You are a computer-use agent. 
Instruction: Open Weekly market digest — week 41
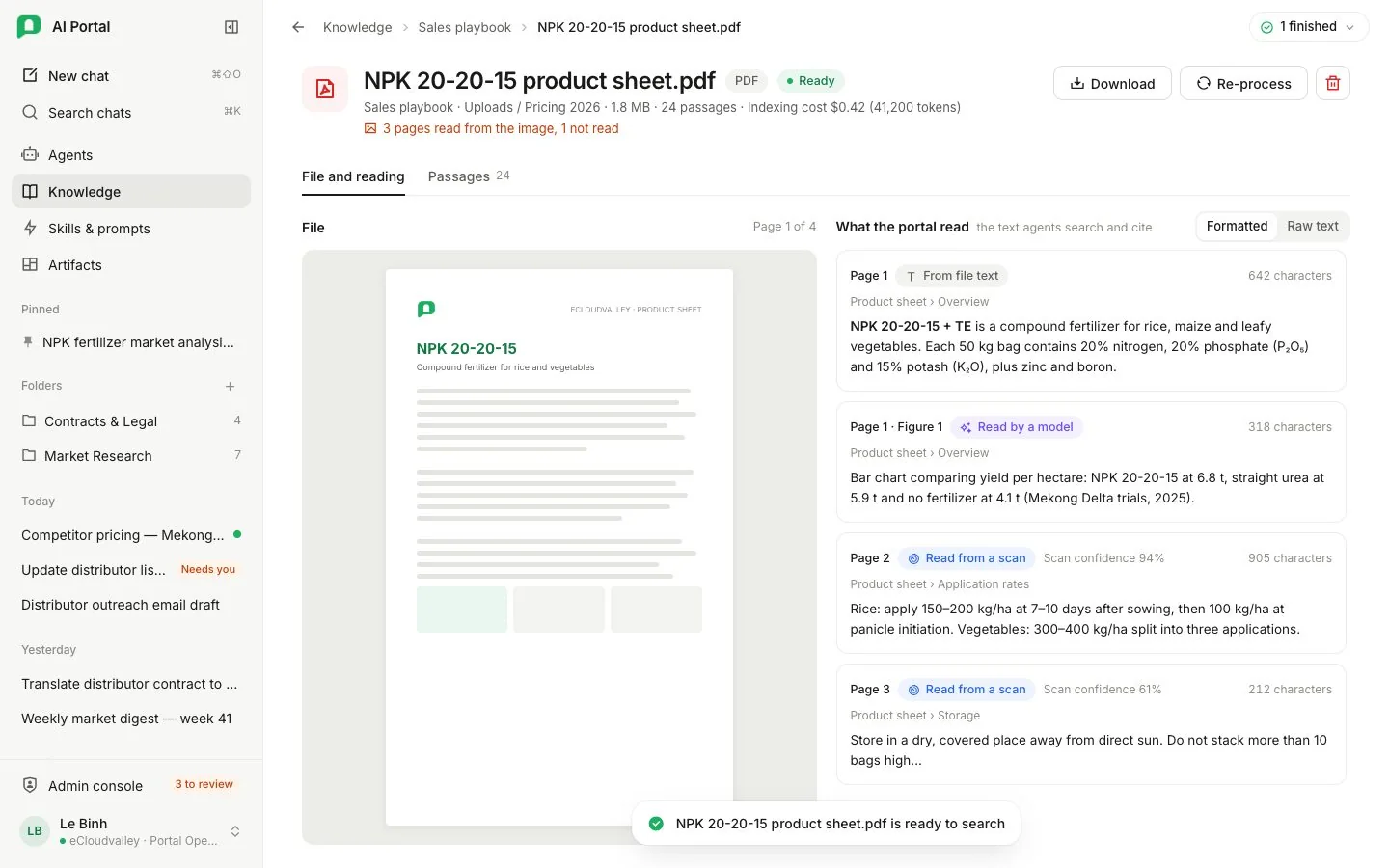(x=131, y=718)
